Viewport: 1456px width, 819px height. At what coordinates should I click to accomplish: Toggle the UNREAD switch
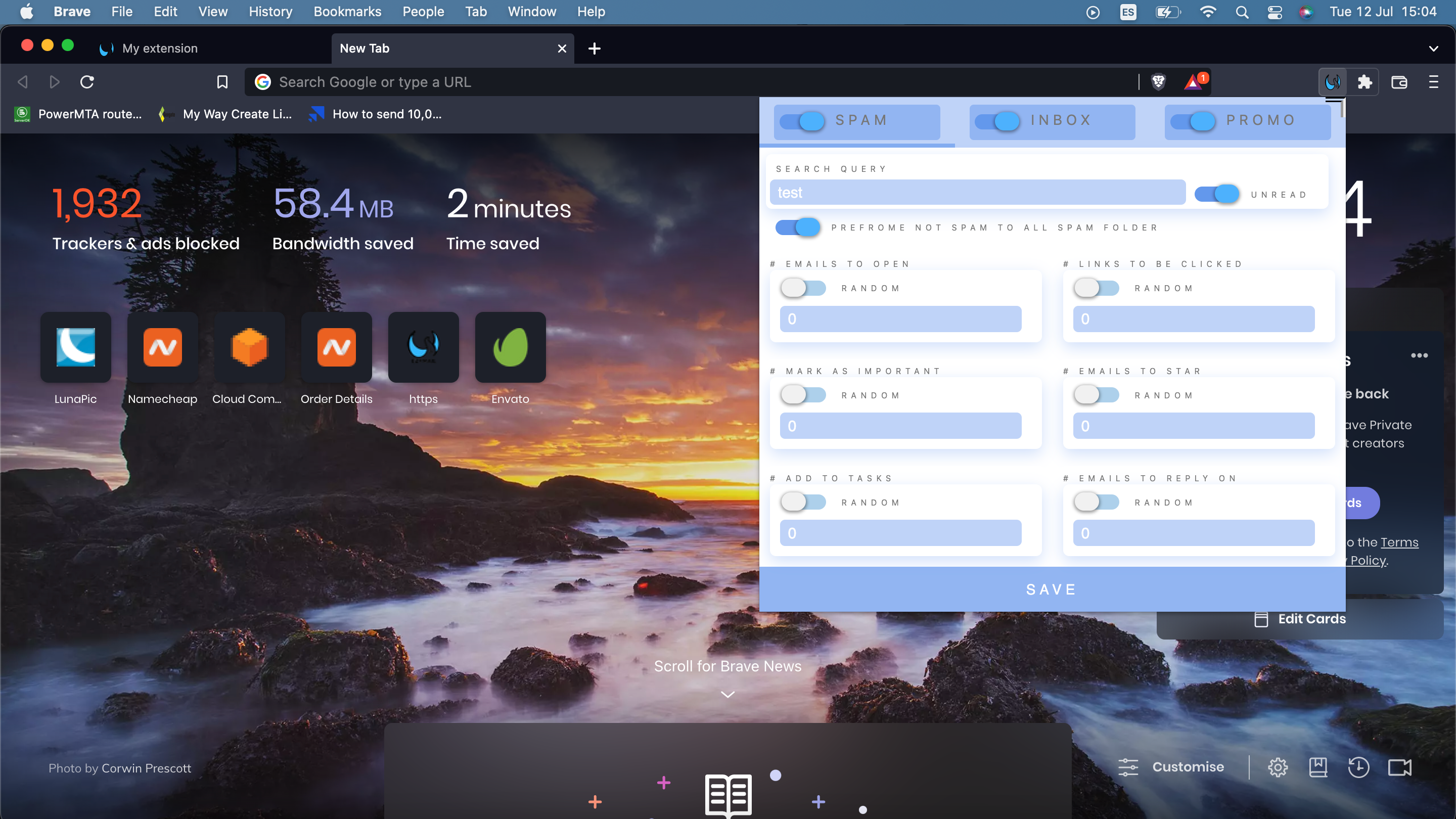click(1216, 194)
